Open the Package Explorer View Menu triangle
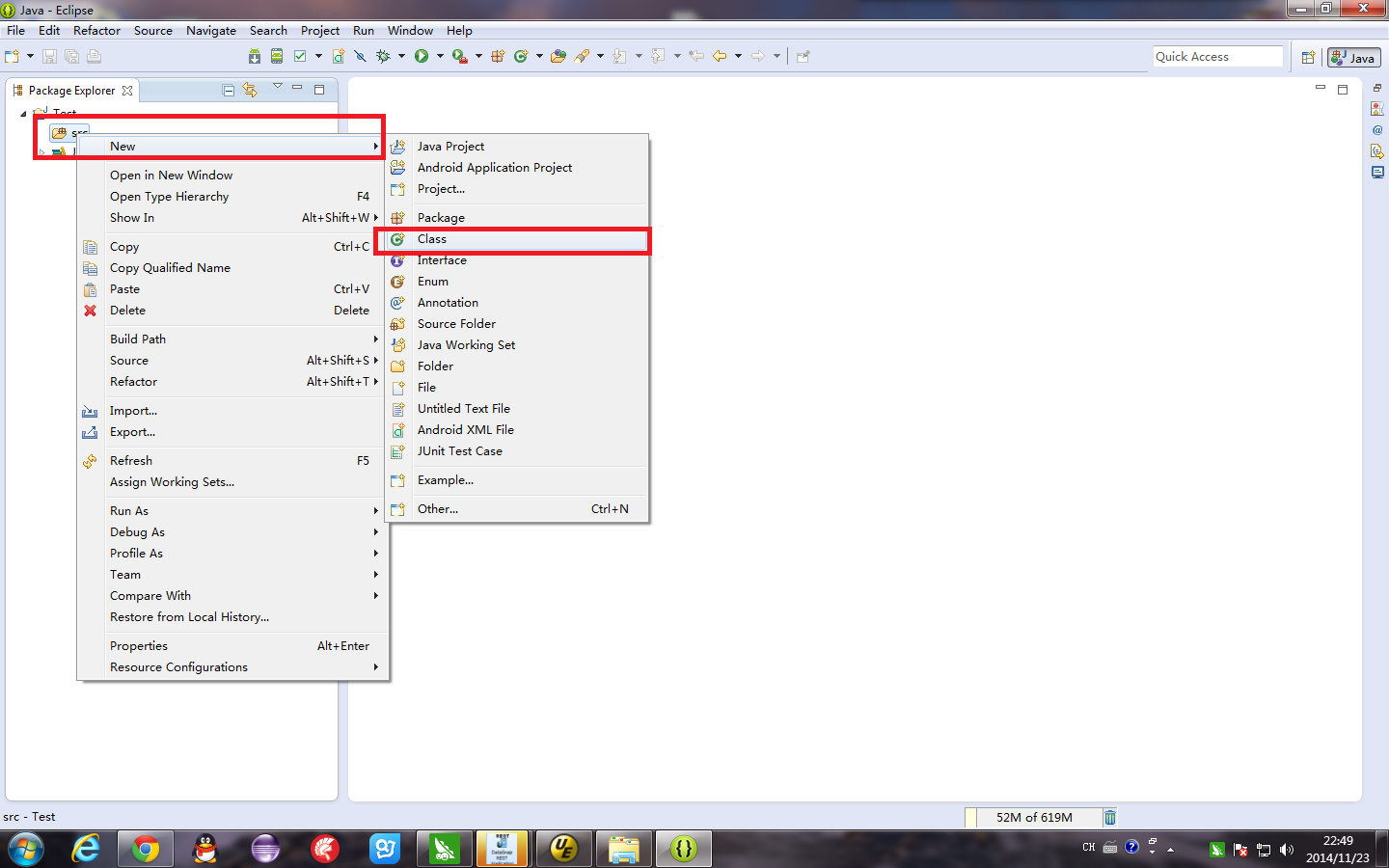 [277, 87]
